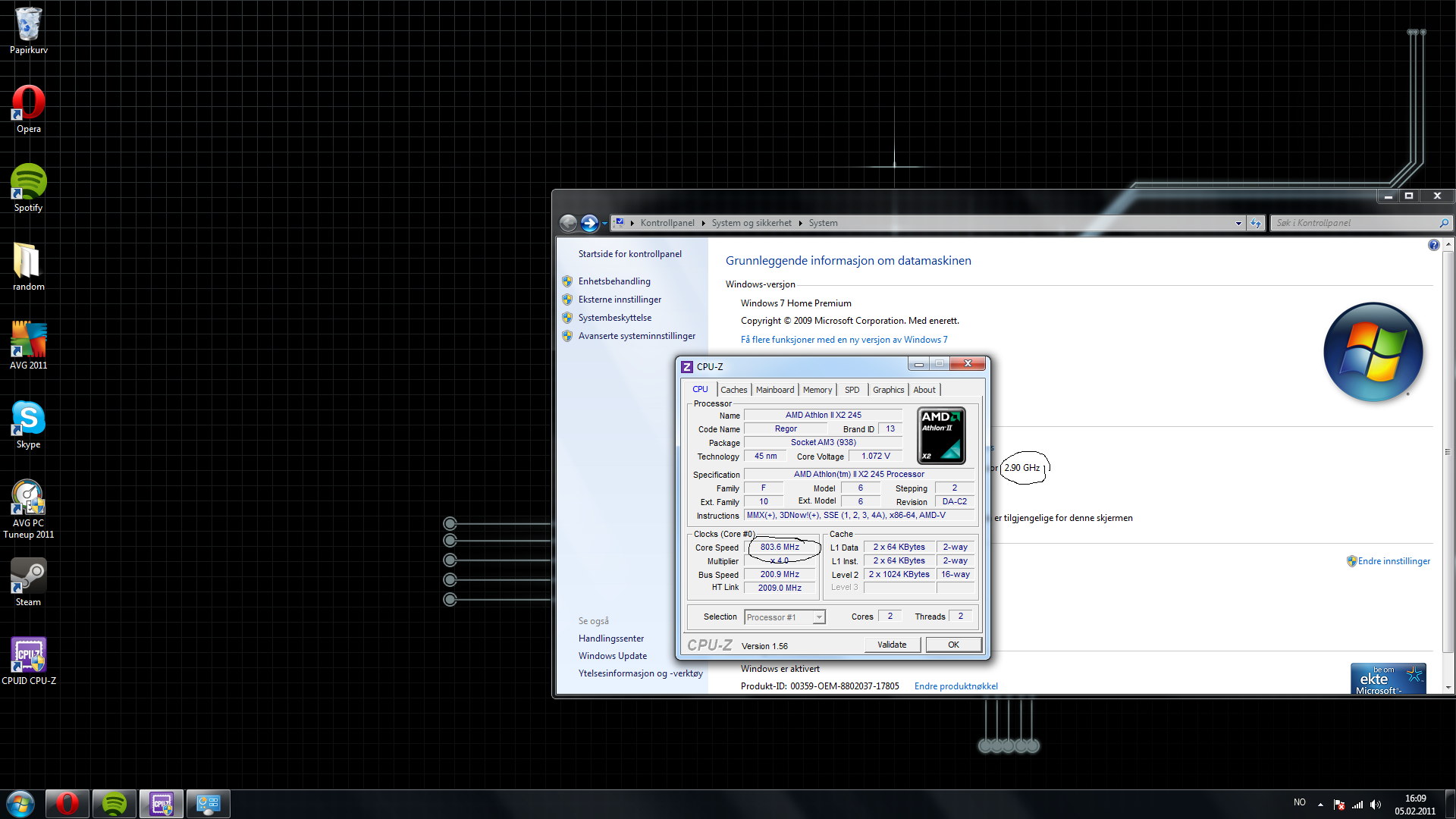The height and width of the screenshot is (819, 1456).
Task: Click the CPU-Z title bar Z icon
Action: tap(687, 367)
